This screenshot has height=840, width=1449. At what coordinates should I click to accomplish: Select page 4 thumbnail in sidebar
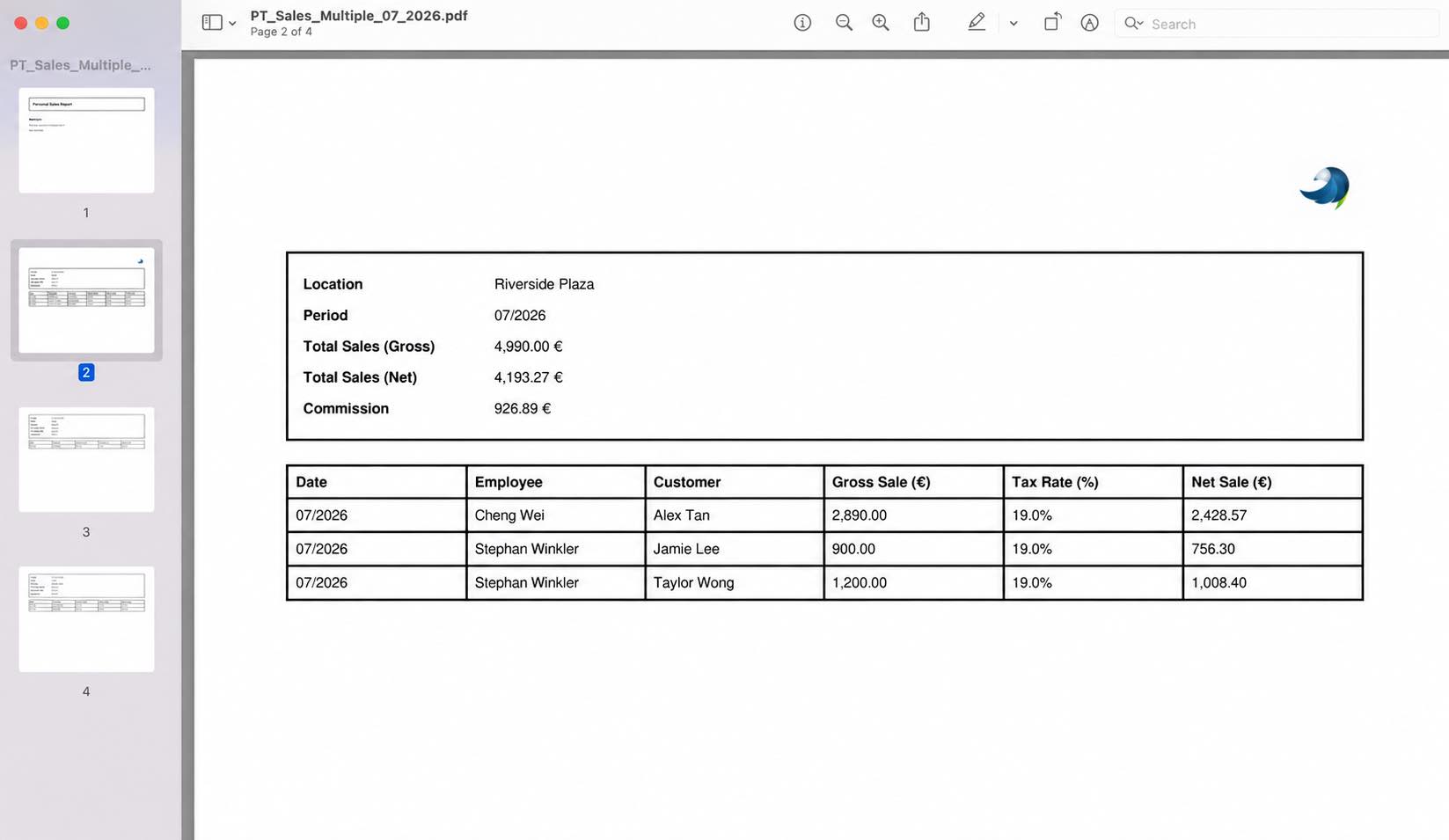(86, 619)
